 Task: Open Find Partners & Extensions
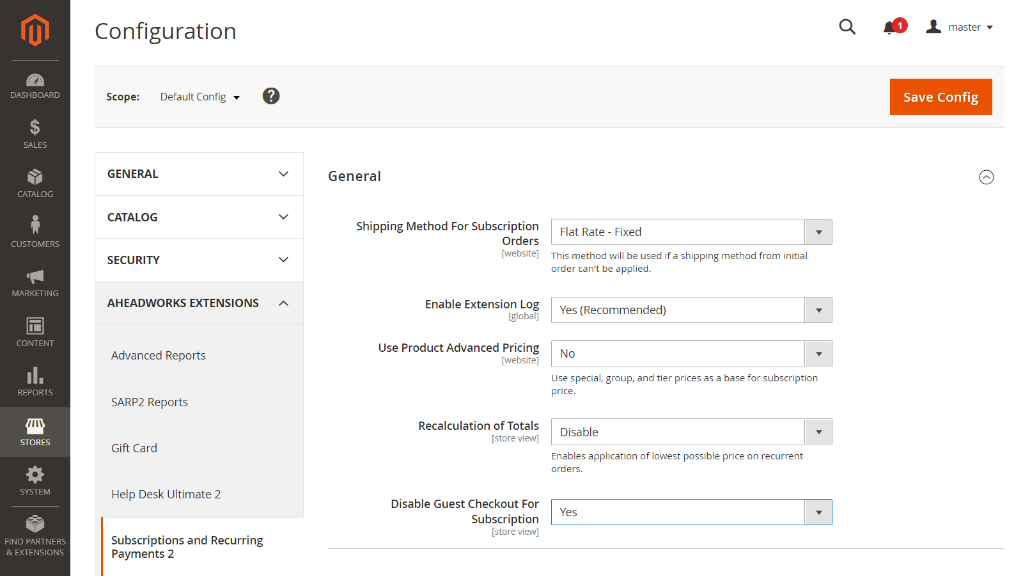click(35, 537)
